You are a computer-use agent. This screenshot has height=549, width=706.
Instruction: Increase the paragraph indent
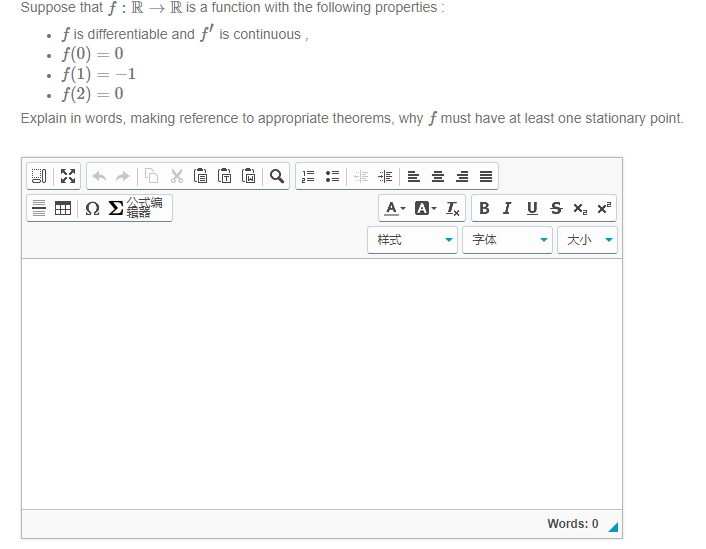(x=385, y=176)
